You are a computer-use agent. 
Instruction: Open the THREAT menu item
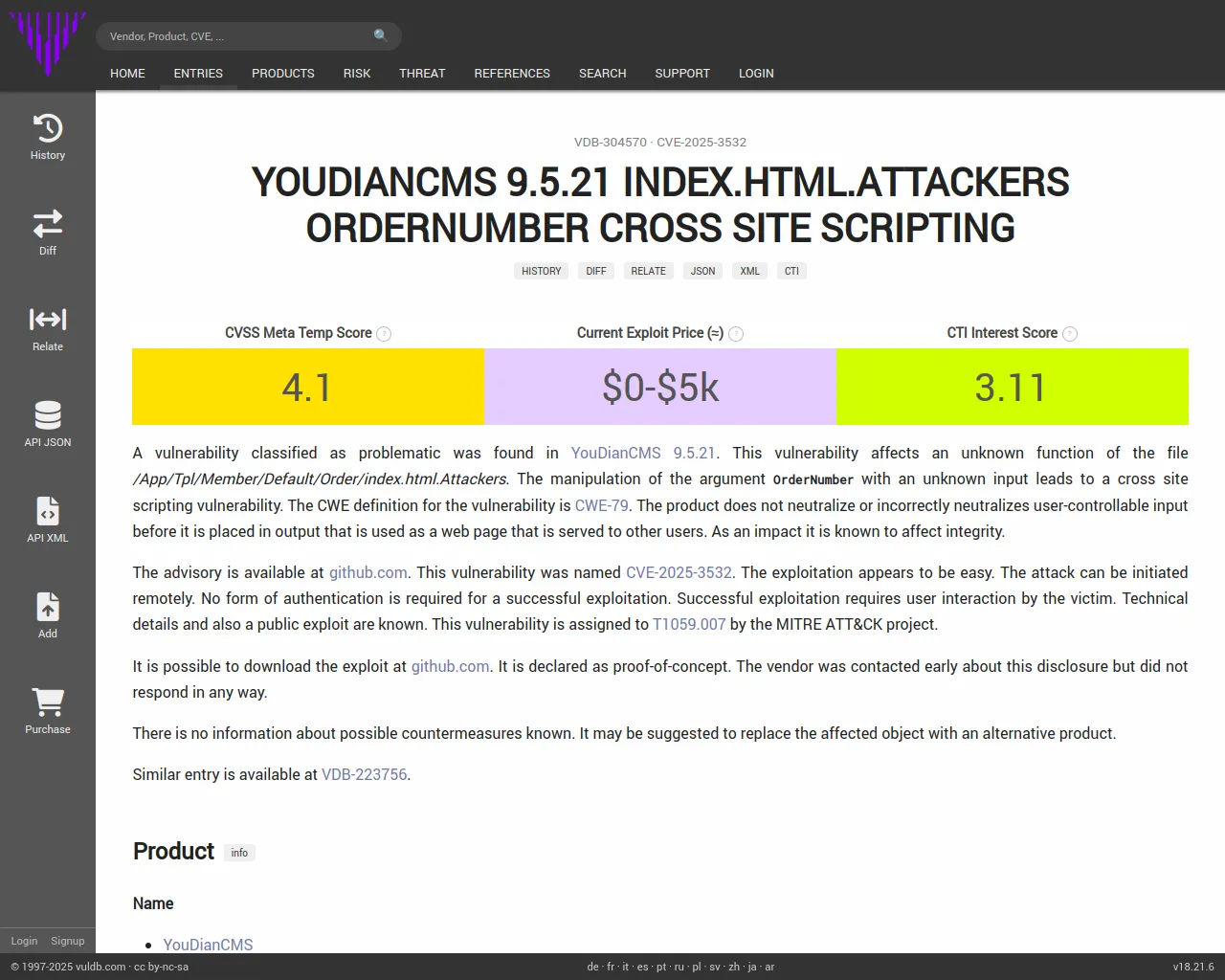(422, 74)
